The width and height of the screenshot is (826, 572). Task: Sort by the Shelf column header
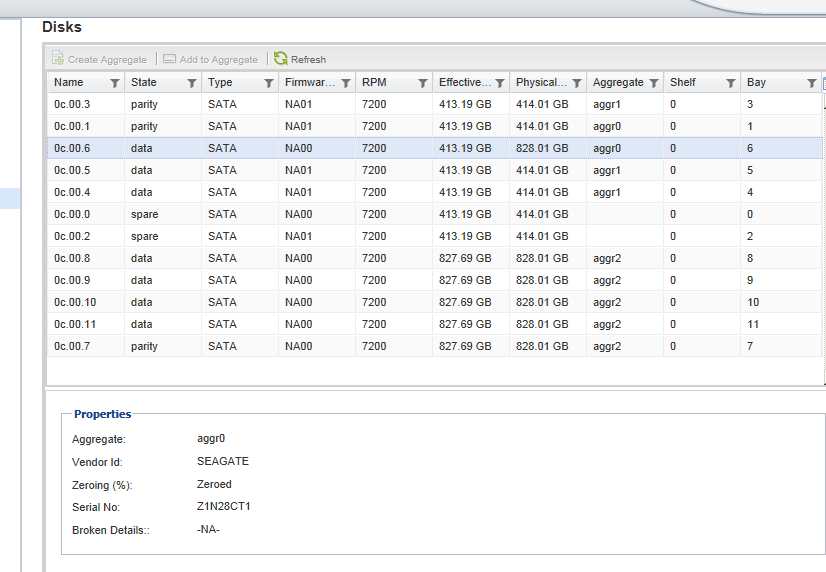[683, 82]
